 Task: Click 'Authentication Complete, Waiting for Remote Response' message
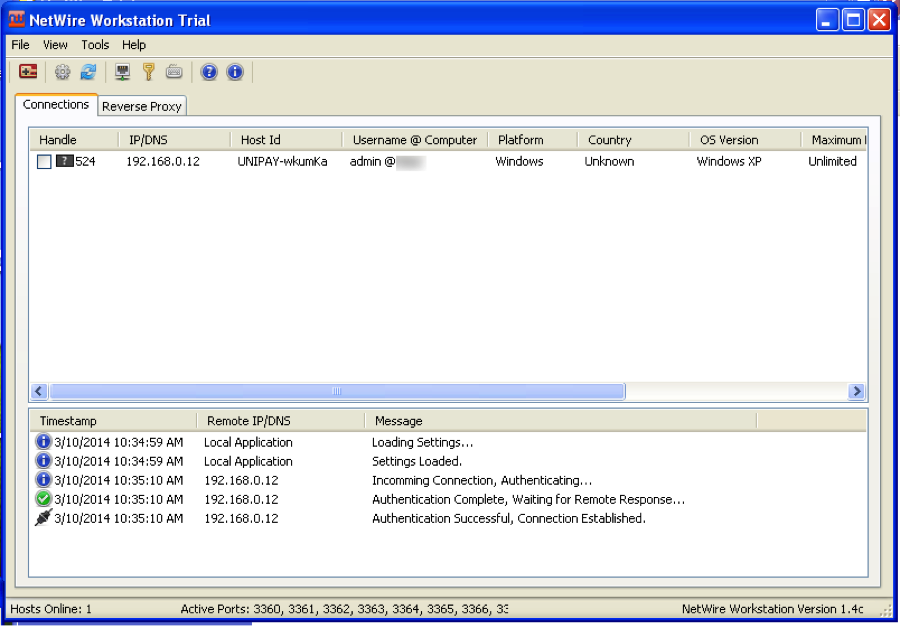(528, 499)
